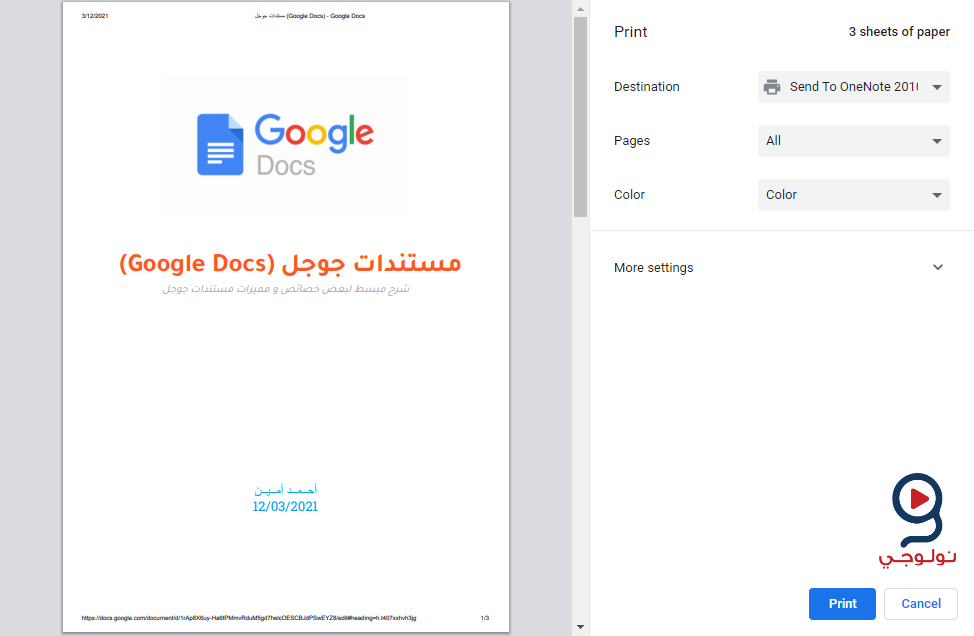
Task: Click the preview vertical scrollbar thumb
Action: pos(580,117)
